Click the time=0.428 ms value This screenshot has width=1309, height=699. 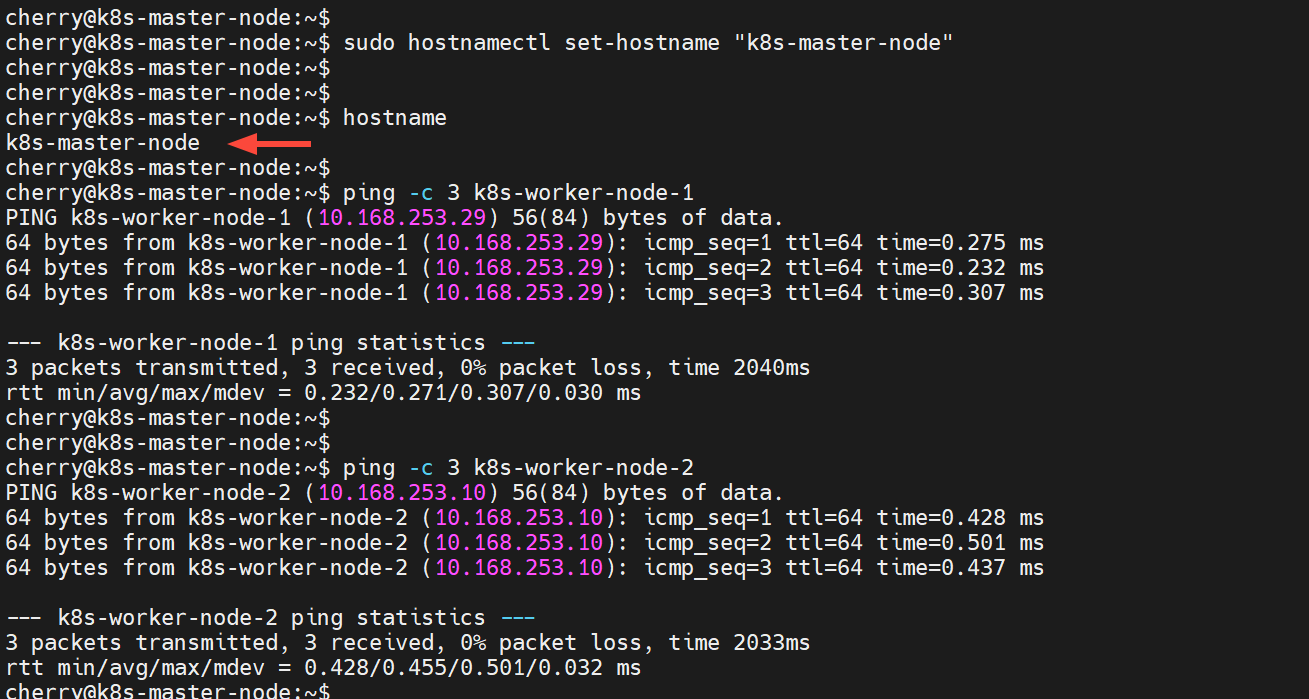pos(960,518)
